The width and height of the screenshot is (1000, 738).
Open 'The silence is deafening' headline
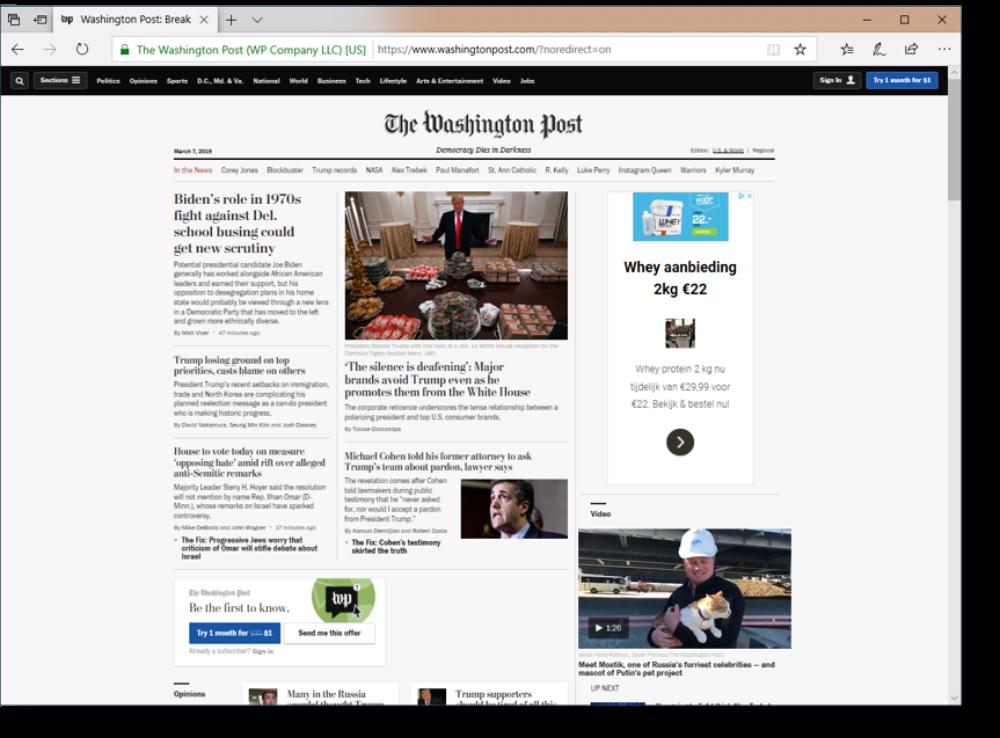(438, 380)
